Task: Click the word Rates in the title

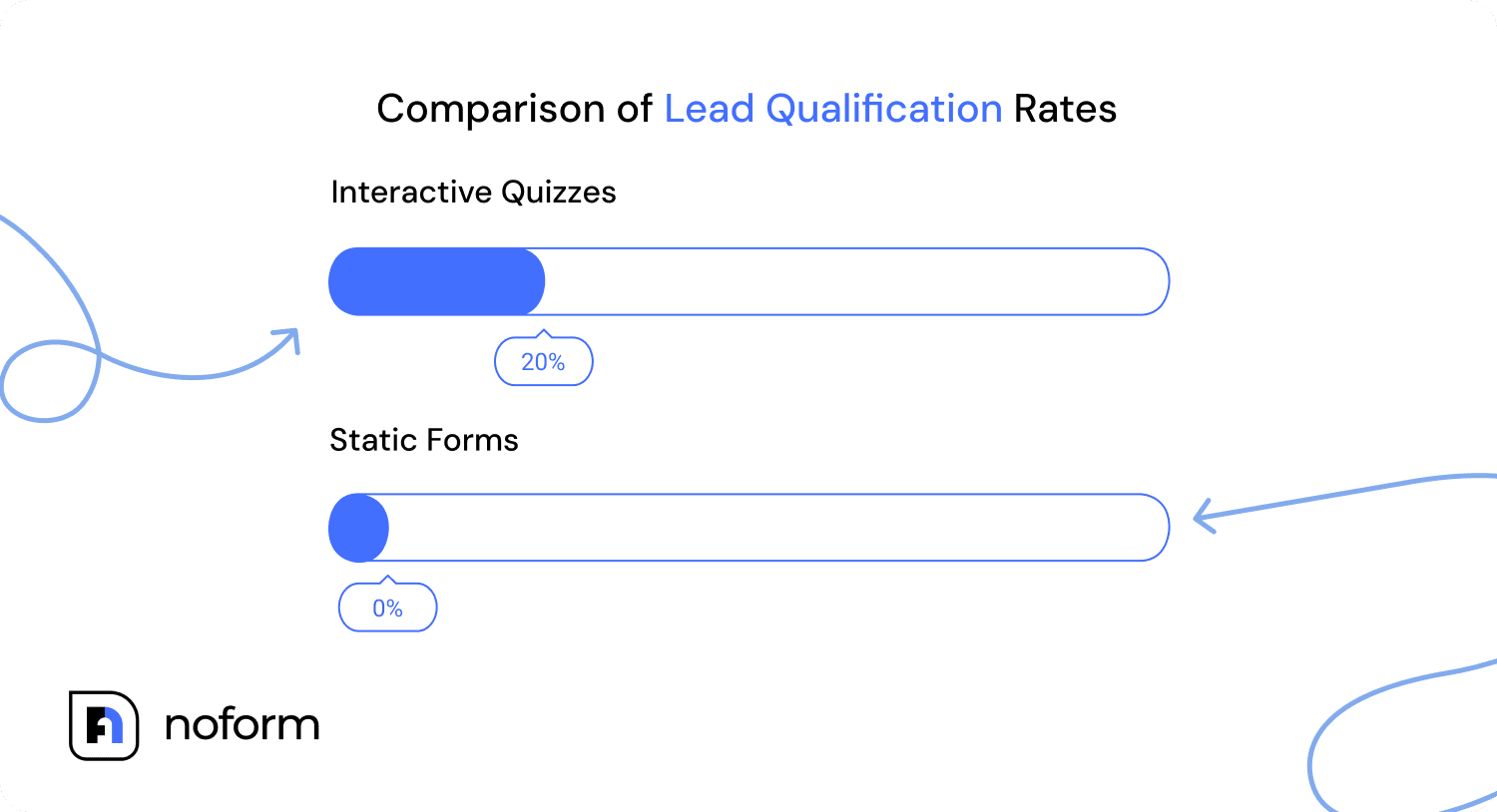Action: [x=1065, y=109]
